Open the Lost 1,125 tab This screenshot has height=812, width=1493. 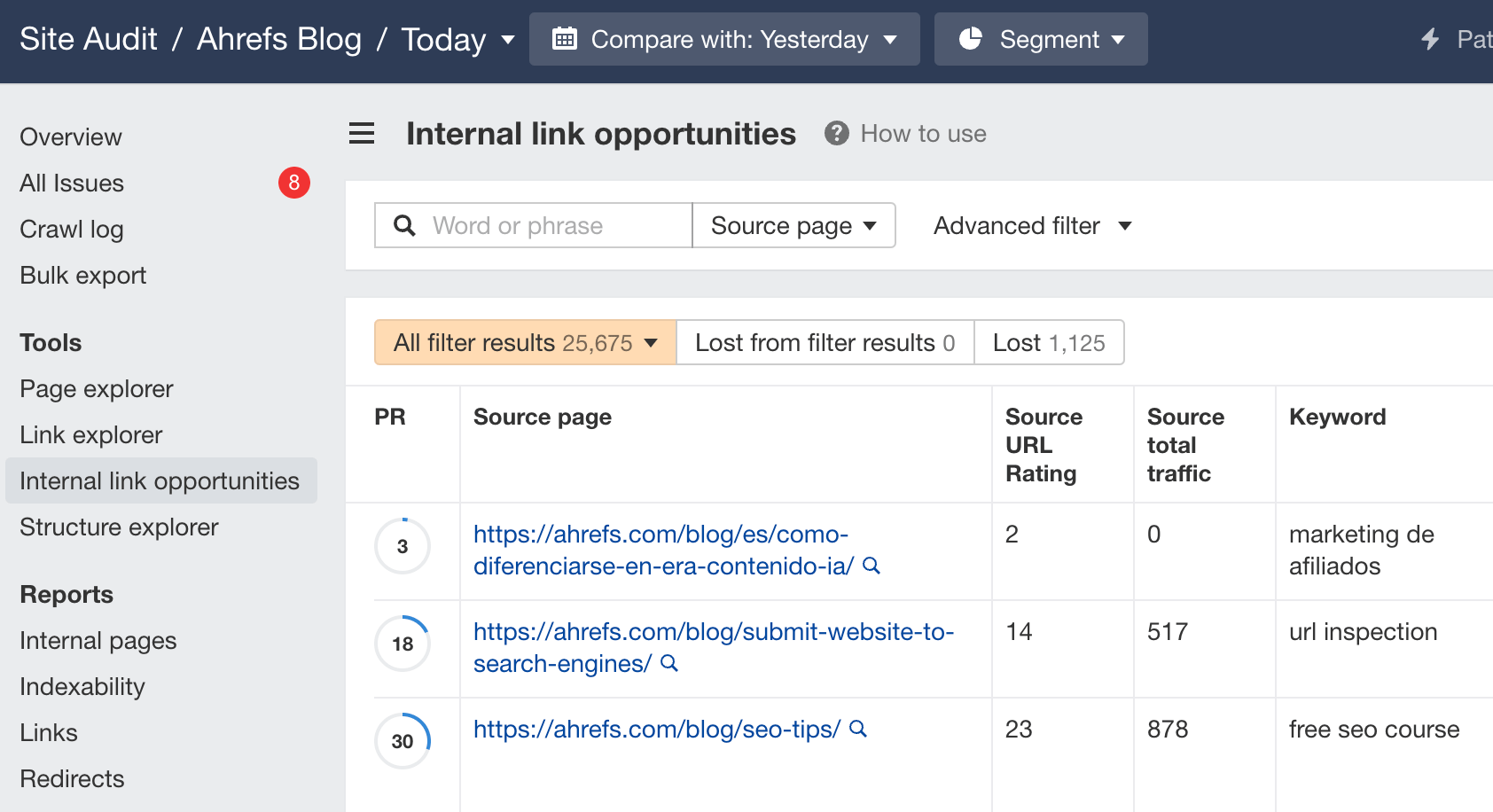coord(1050,342)
